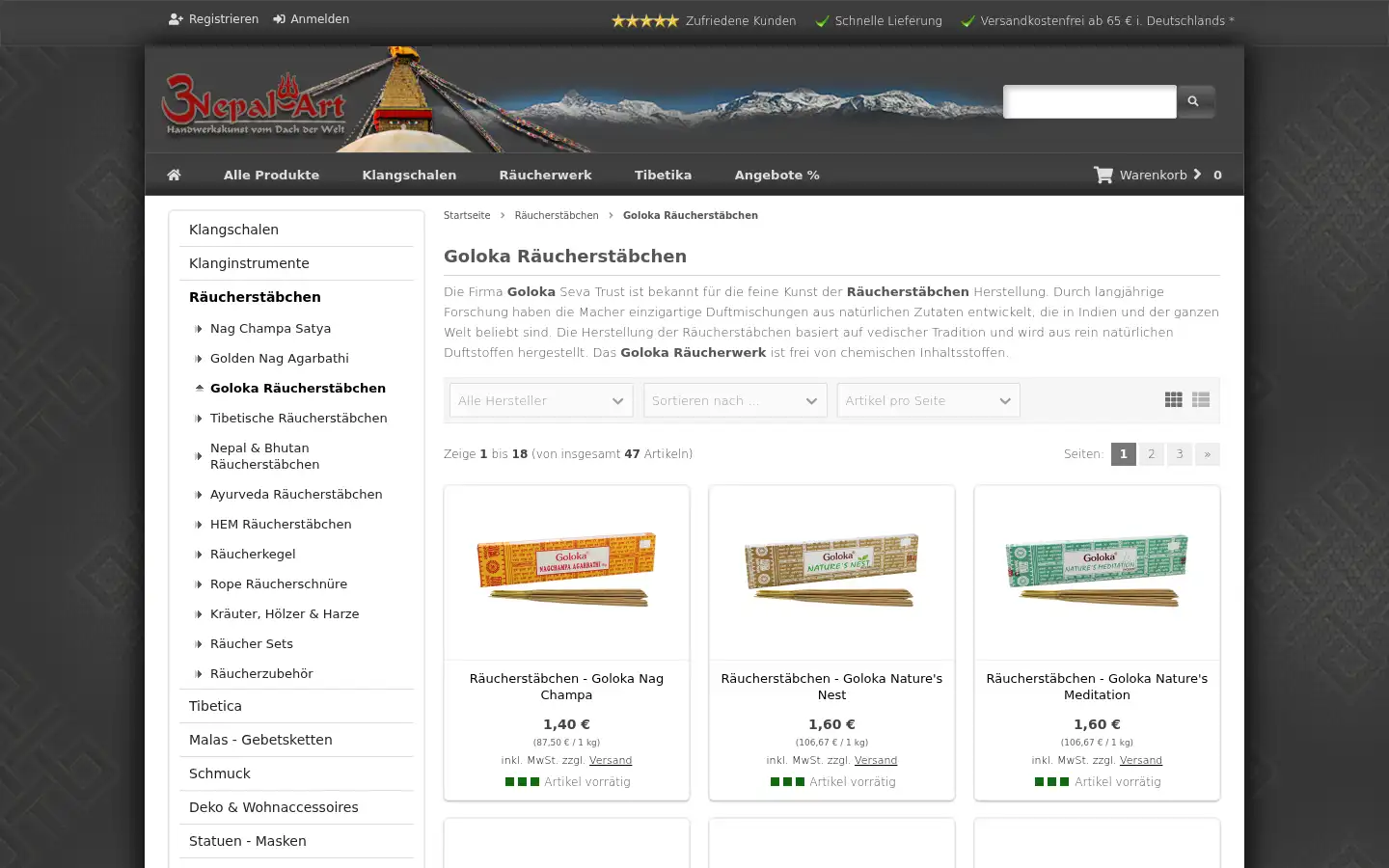
Task: Go to page 3 of results
Action: tap(1180, 454)
